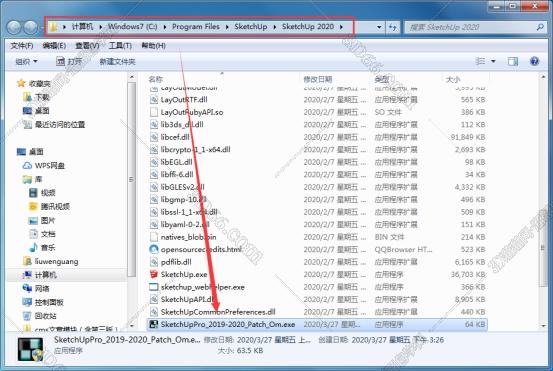Expand the arrow after SketchUp 2020
Screen dimensions: 553x371
pyautogui.click(x=341, y=27)
